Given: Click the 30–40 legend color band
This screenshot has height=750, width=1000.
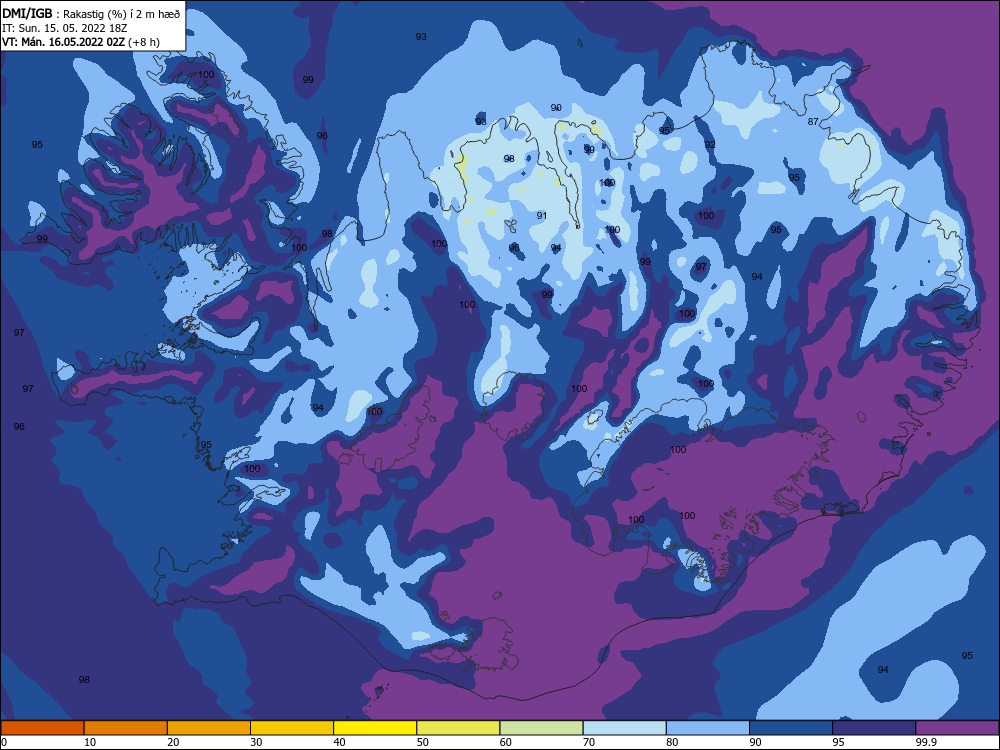Looking at the screenshot, I should (292, 728).
